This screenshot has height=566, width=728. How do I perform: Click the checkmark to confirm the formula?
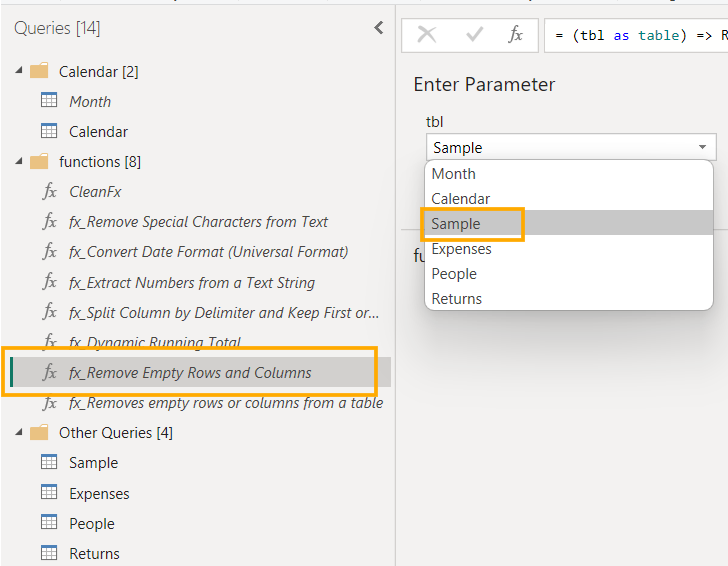474,35
